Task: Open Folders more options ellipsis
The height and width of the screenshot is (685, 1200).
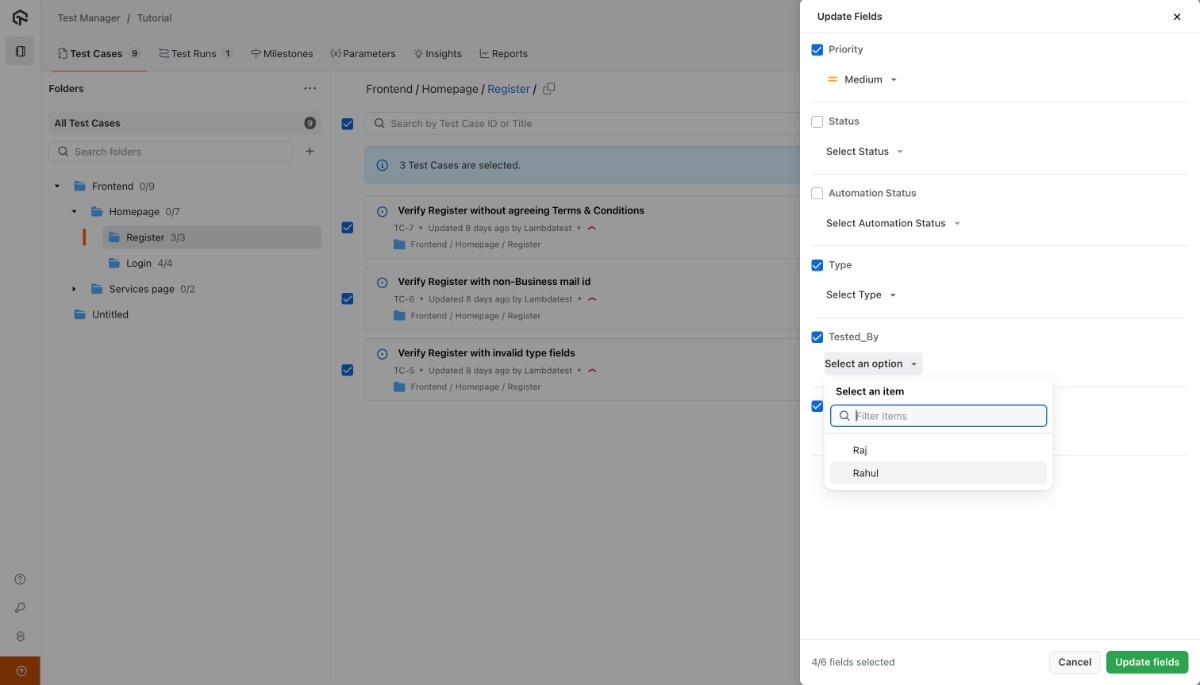Action: click(x=309, y=89)
